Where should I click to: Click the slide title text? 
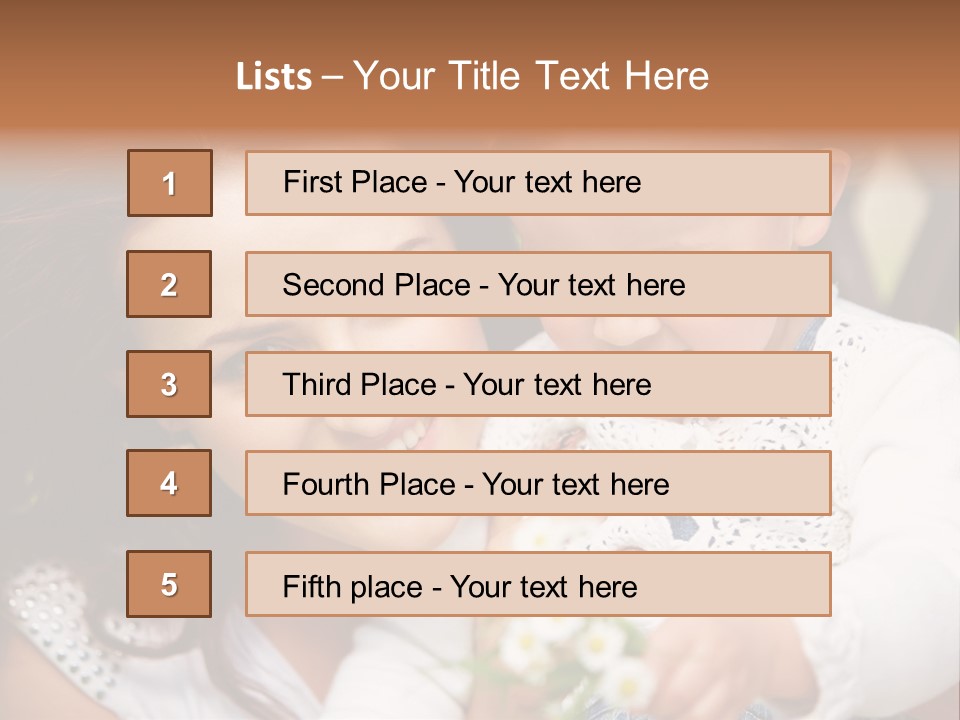click(x=472, y=76)
